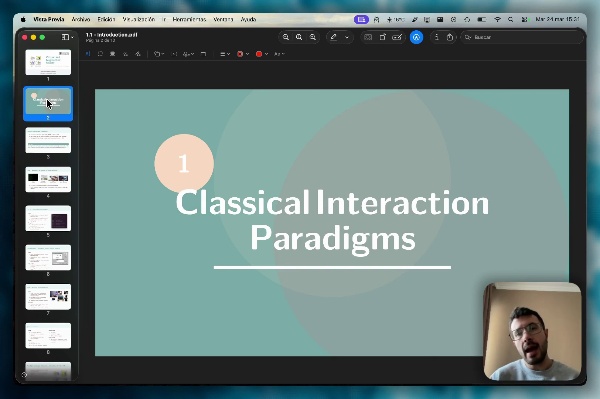The width and height of the screenshot is (600, 399).
Task: Click the share icon in toolbar
Action: tap(450, 37)
